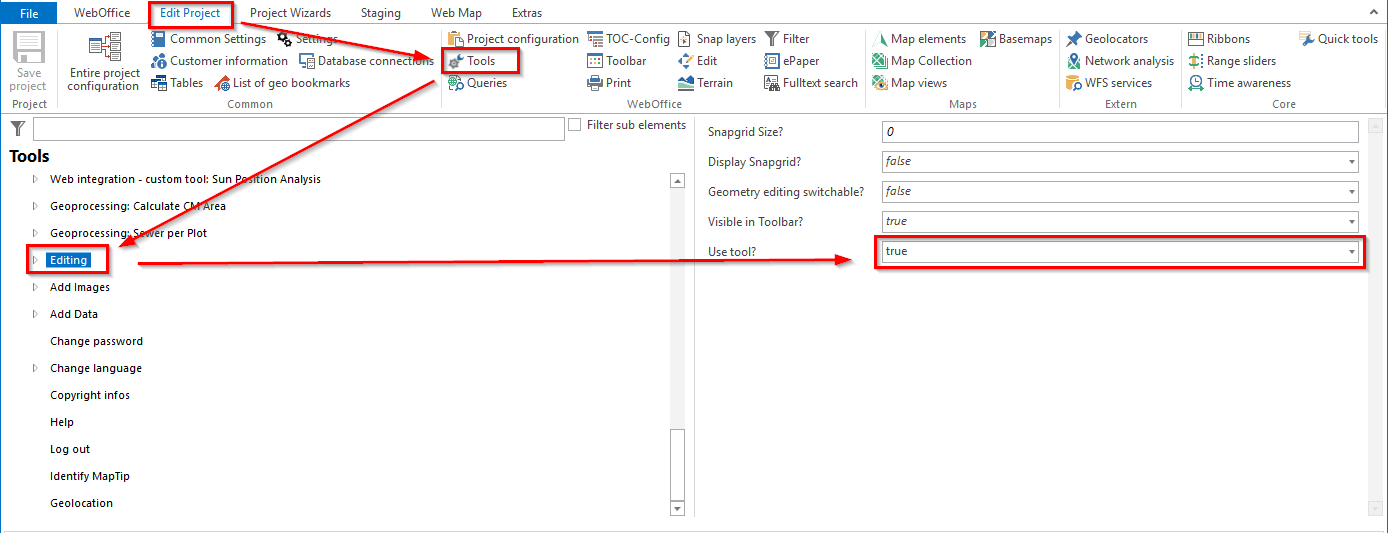The width and height of the screenshot is (1388, 533).
Task: Expand the Editing tree node
Action: point(35,260)
